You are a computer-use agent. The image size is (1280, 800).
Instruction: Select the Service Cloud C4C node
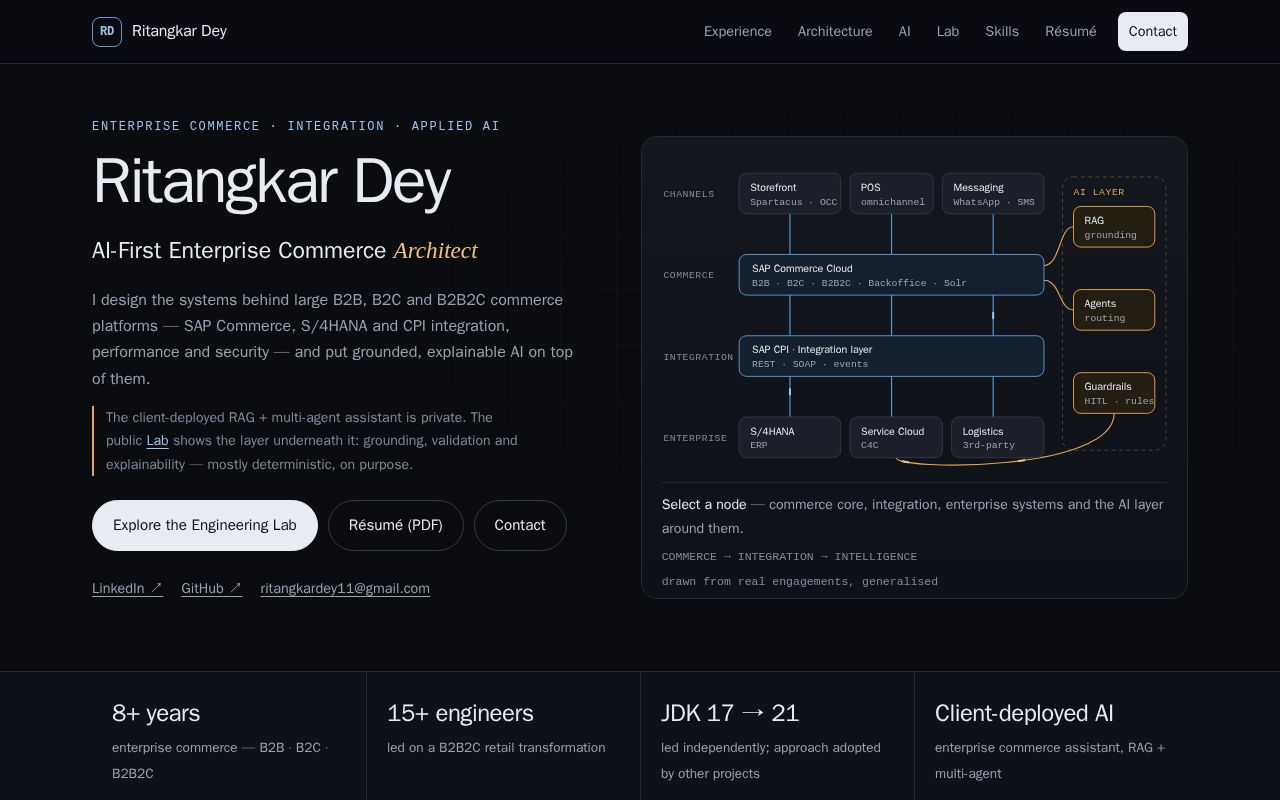896,438
